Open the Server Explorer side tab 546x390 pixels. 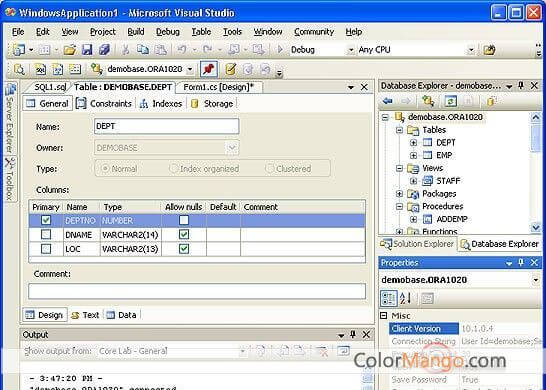[x=10, y=118]
